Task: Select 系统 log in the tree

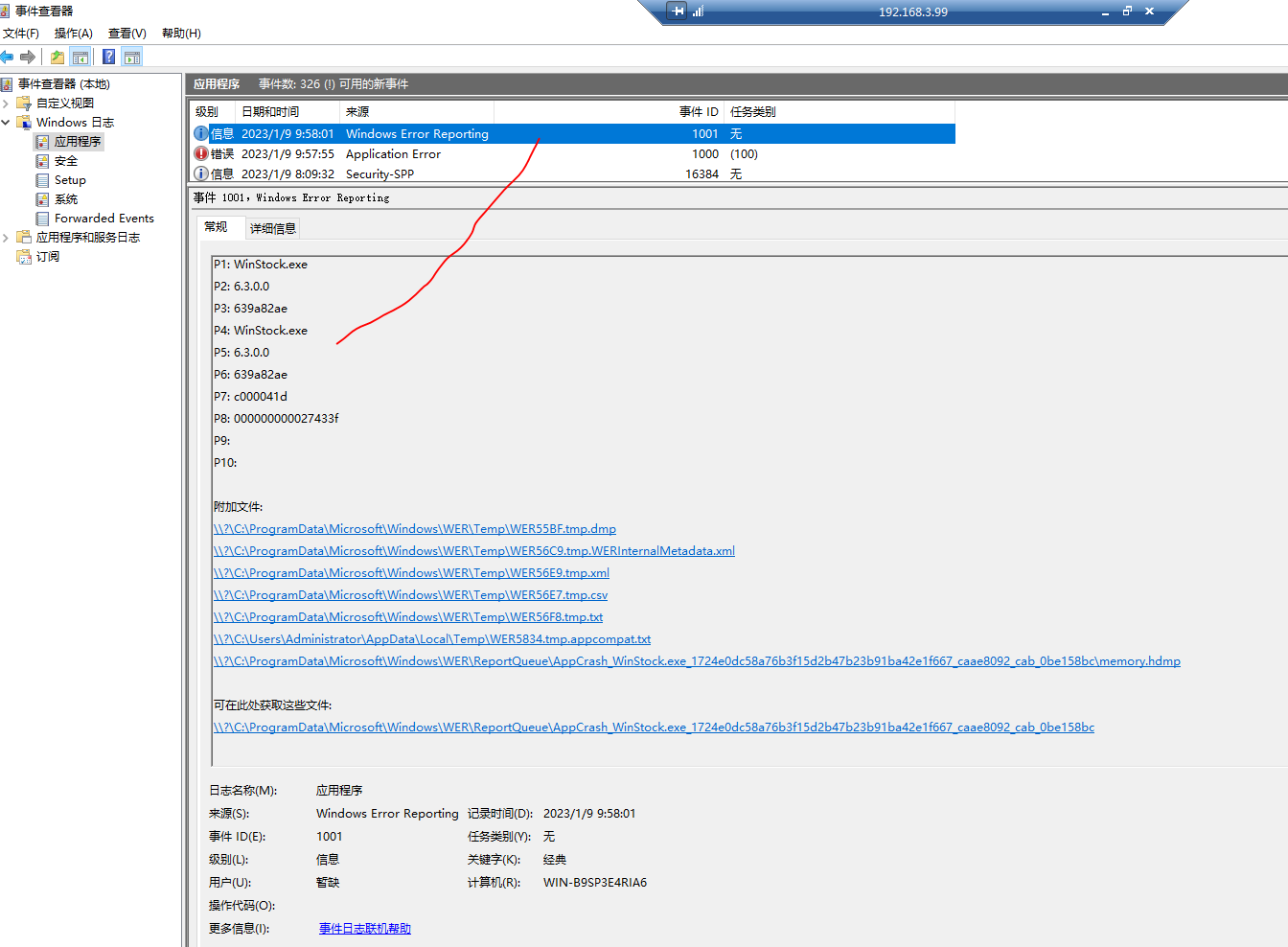Action: (x=66, y=199)
